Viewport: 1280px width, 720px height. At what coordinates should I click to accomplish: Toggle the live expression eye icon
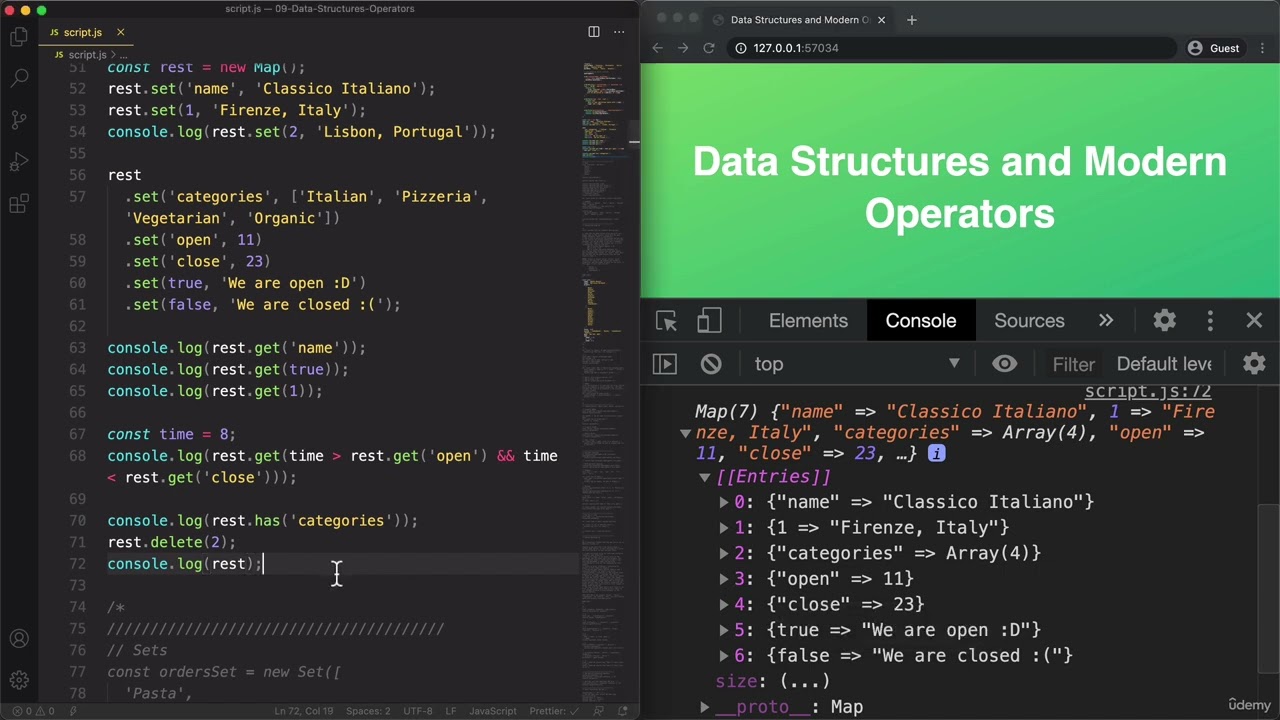(1004, 364)
